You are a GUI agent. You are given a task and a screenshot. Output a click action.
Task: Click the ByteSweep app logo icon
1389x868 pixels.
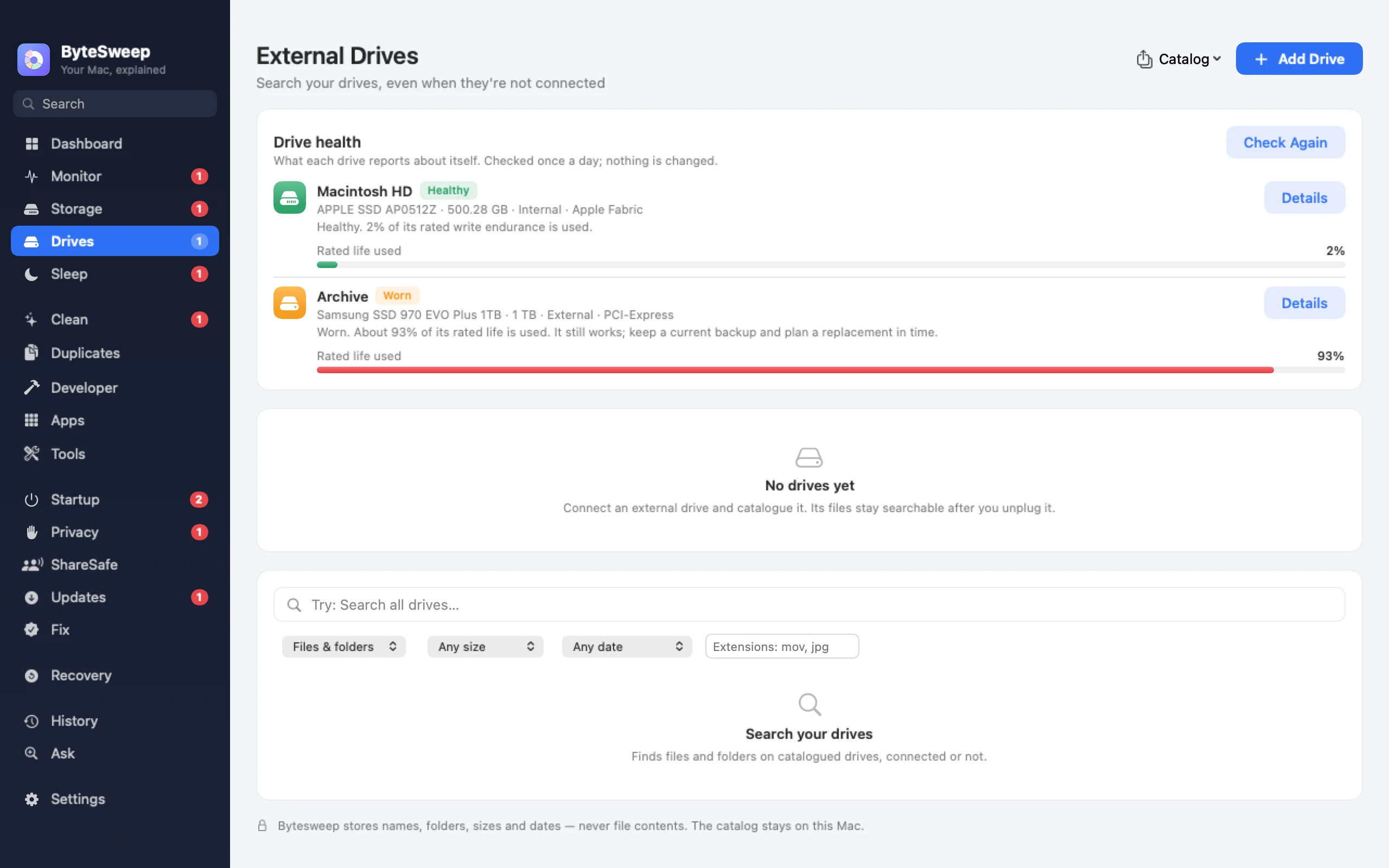tap(33, 59)
